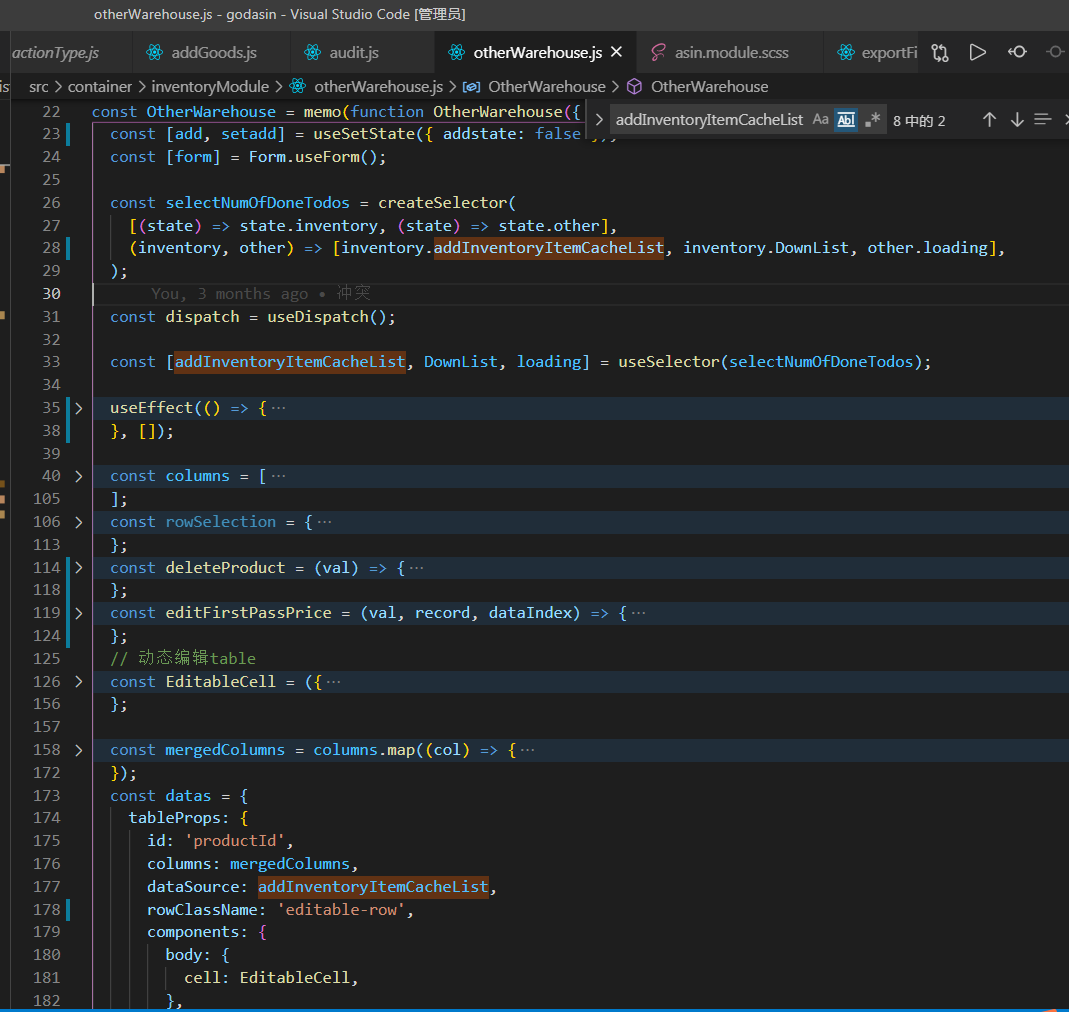
Task: Click the React icon on audit.js tab
Action: coord(312,52)
